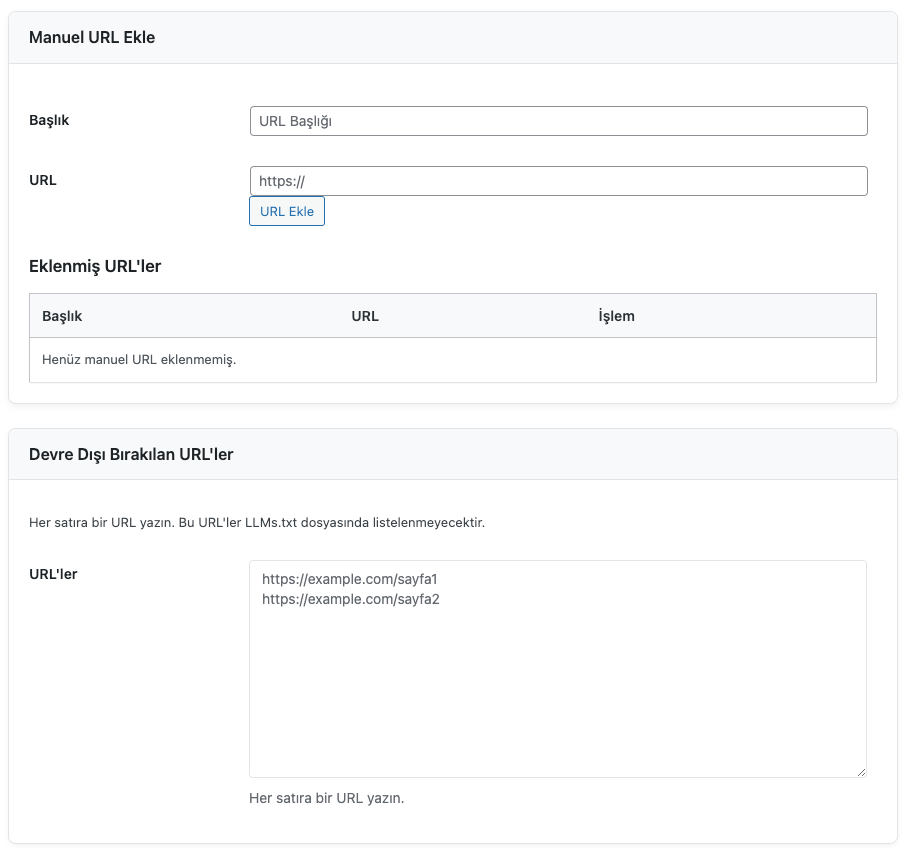Grab the textarea resize handle
The width and height of the screenshot is (913, 857).
(x=860, y=771)
